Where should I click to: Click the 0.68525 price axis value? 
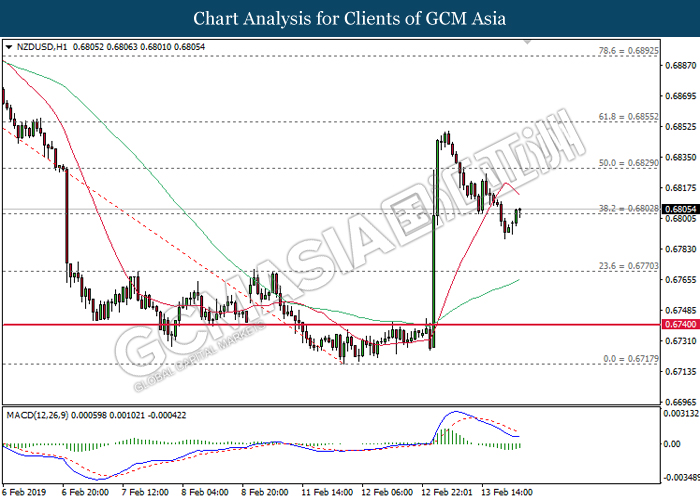point(680,127)
